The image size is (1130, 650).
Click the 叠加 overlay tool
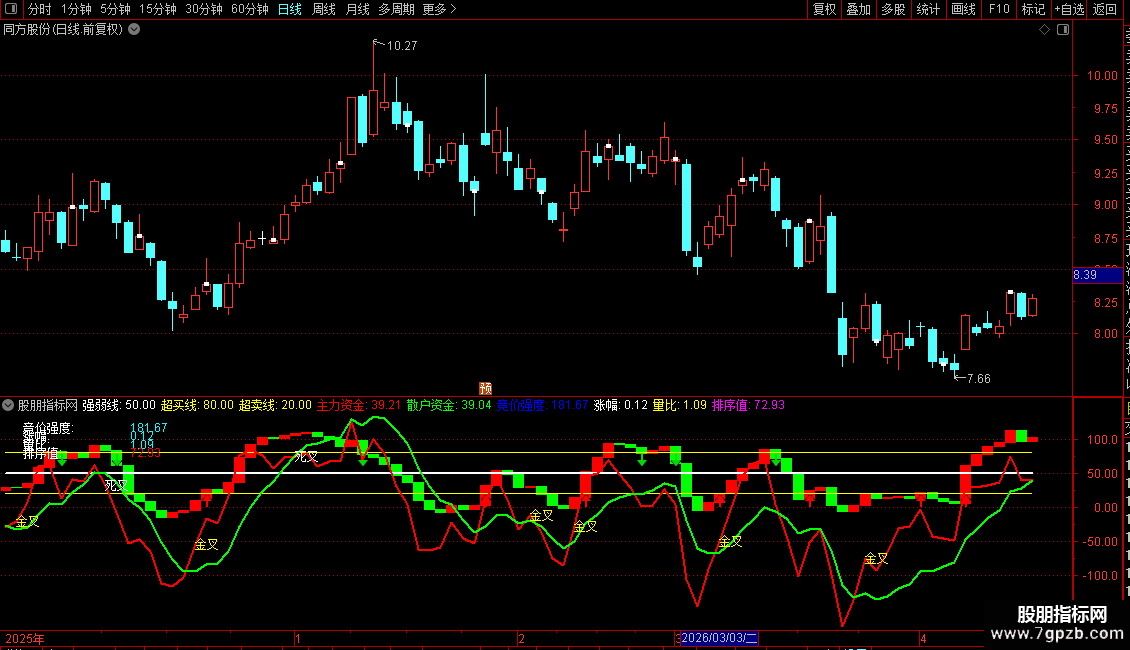pos(858,9)
